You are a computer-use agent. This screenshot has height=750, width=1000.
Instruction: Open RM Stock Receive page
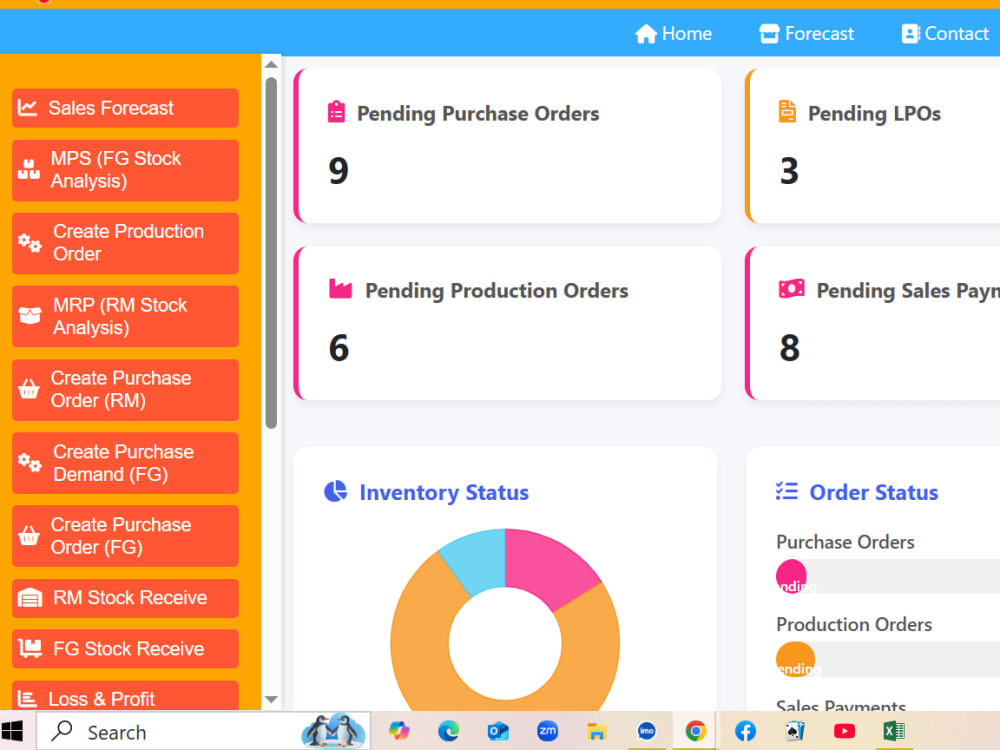(125, 598)
